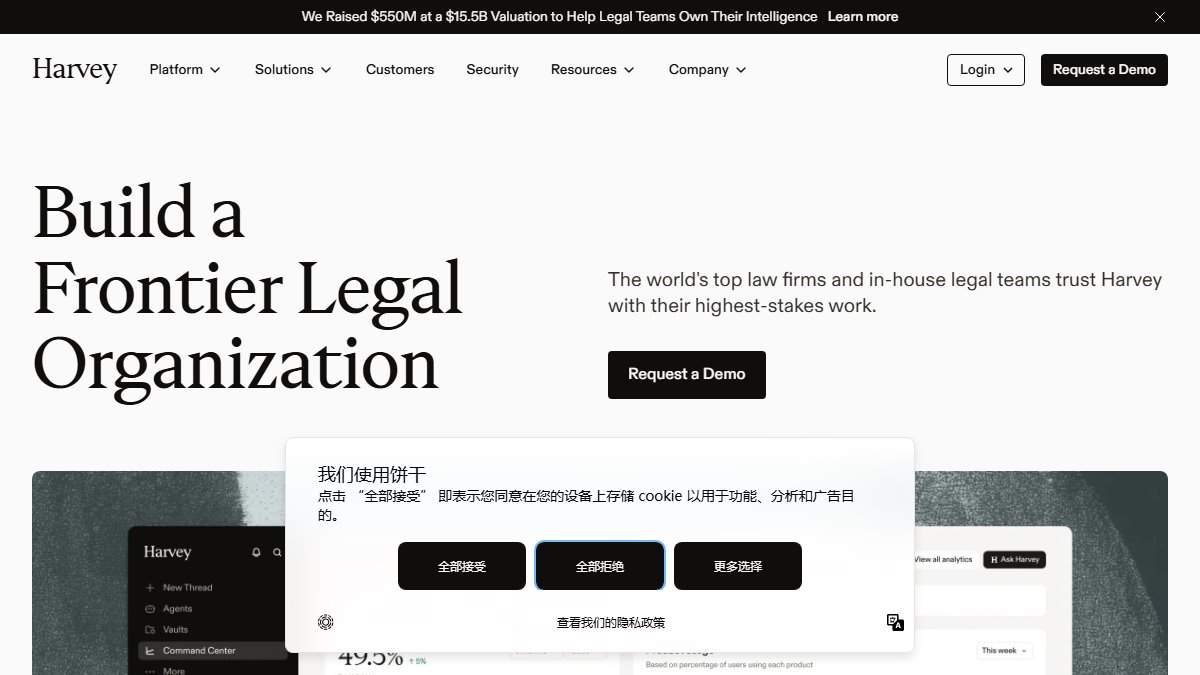Expand the Platform menu chevron
The height and width of the screenshot is (675, 1200).
pos(215,70)
